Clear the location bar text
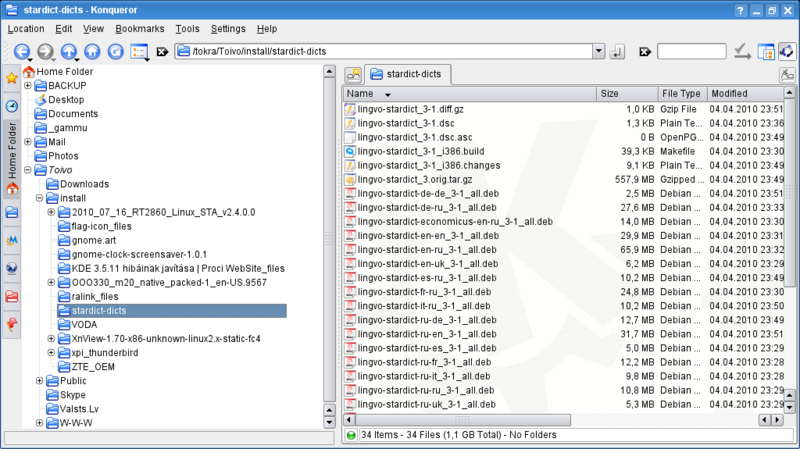The image size is (800, 449). (x=162, y=52)
